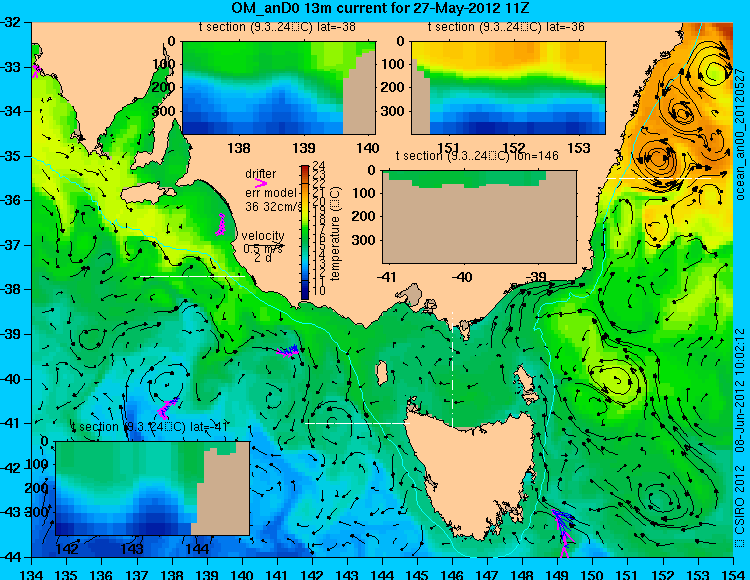Click the vertical temperature colour bar
The width and height of the screenshot is (750, 580).
pyautogui.click(x=305, y=233)
